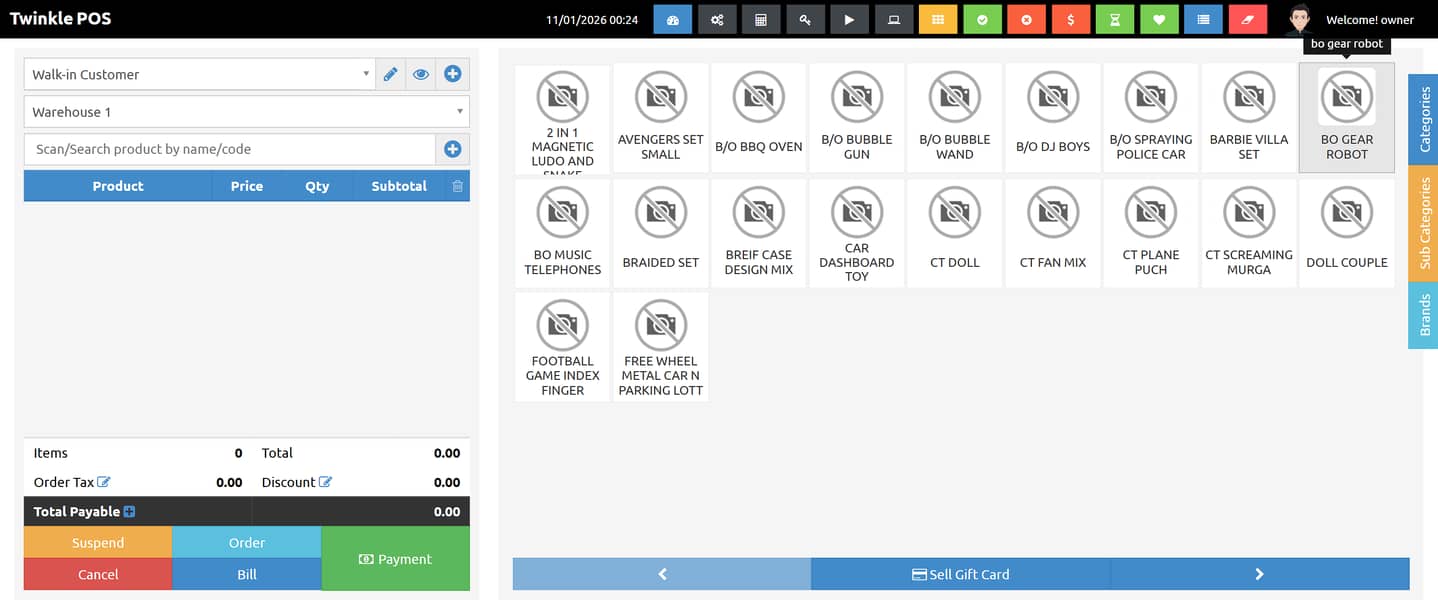1438x600 pixels.
Task: Add CT PLANE PUCH product
Action: click(x=1151, y=234)
